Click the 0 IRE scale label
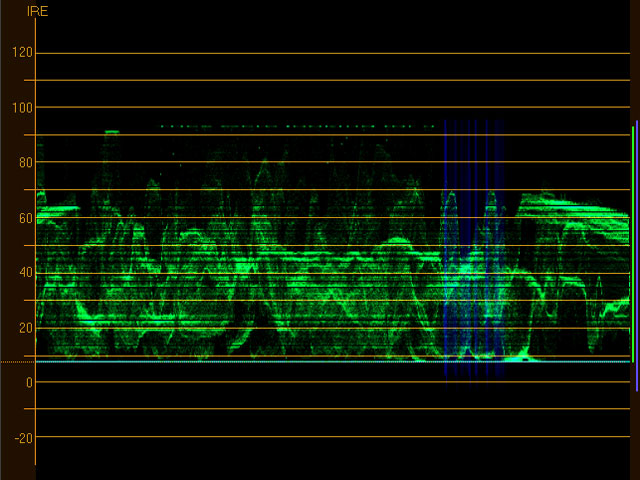This screenshot has height=480, width=640. coord(29,382)
